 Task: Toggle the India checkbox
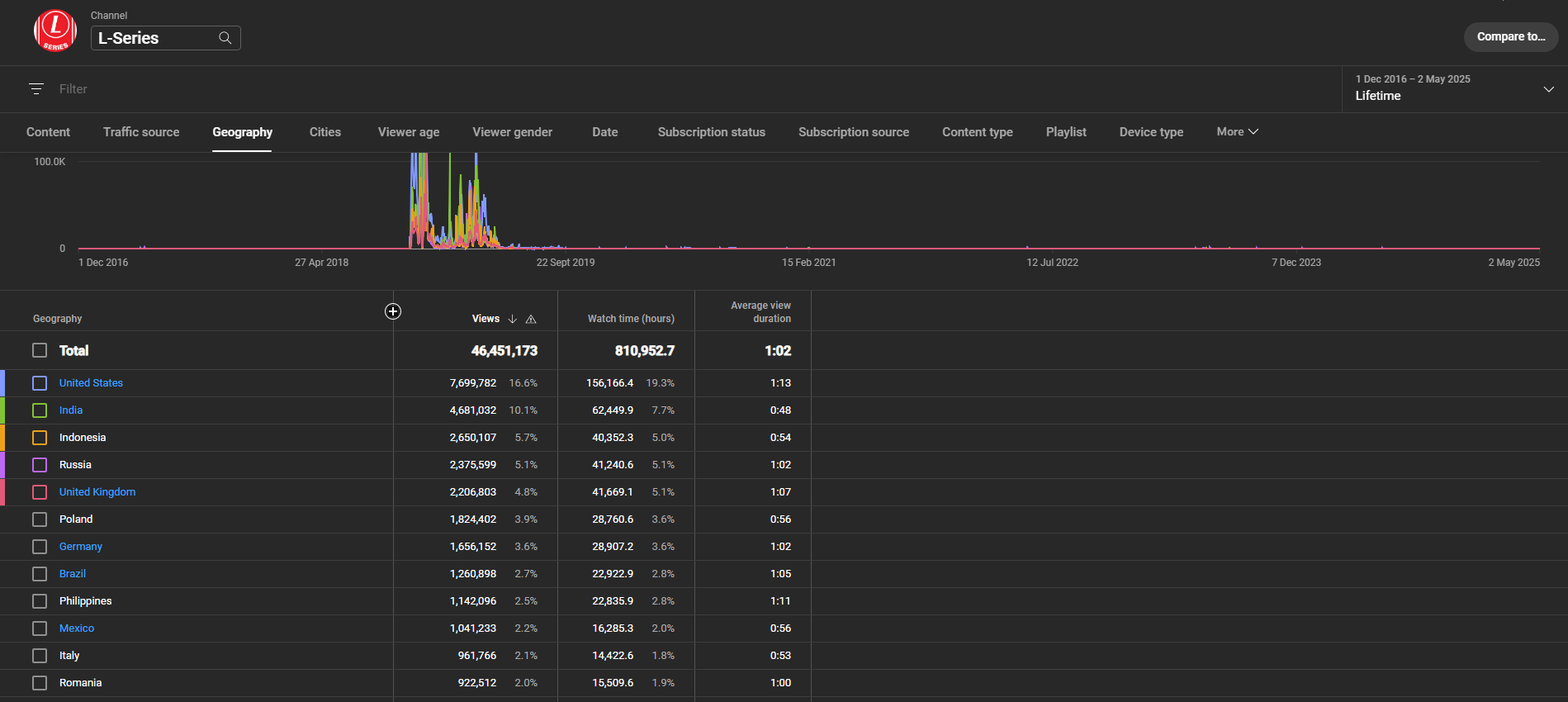(40, 410)
